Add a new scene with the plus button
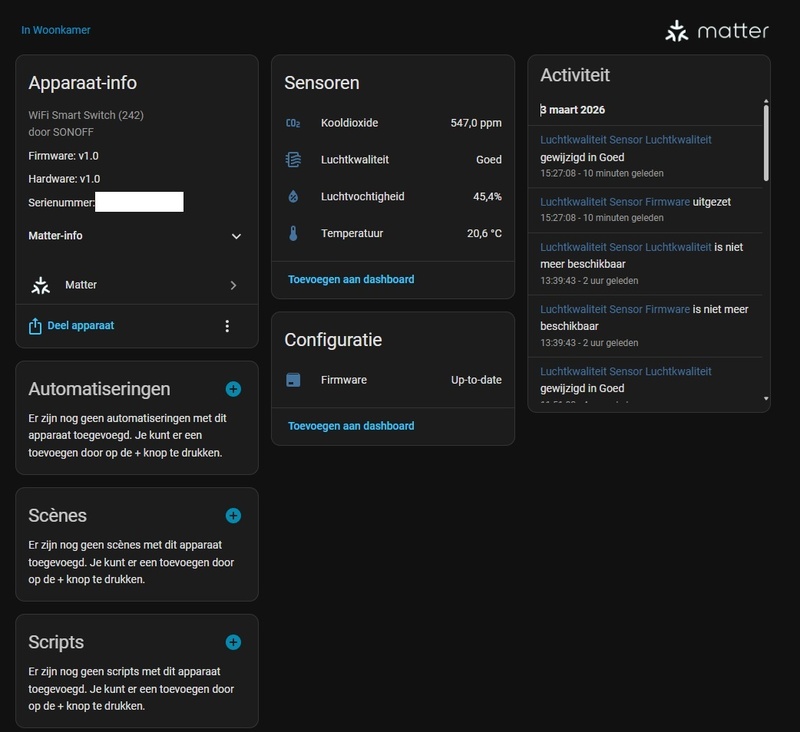Viewport: 800px width, 732px height. [x=232, y=516]
